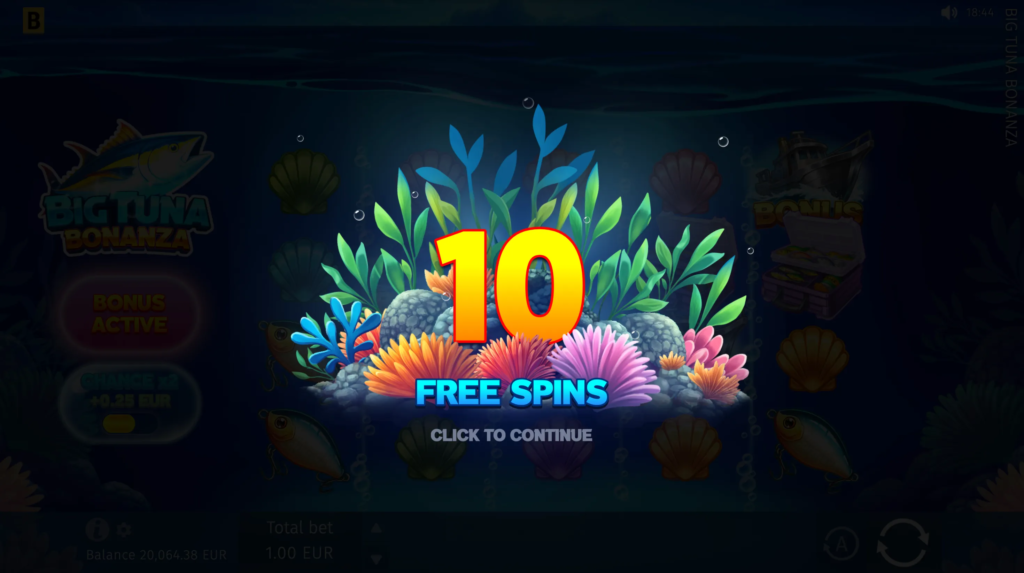Click the large number 10

coord(510,285)
